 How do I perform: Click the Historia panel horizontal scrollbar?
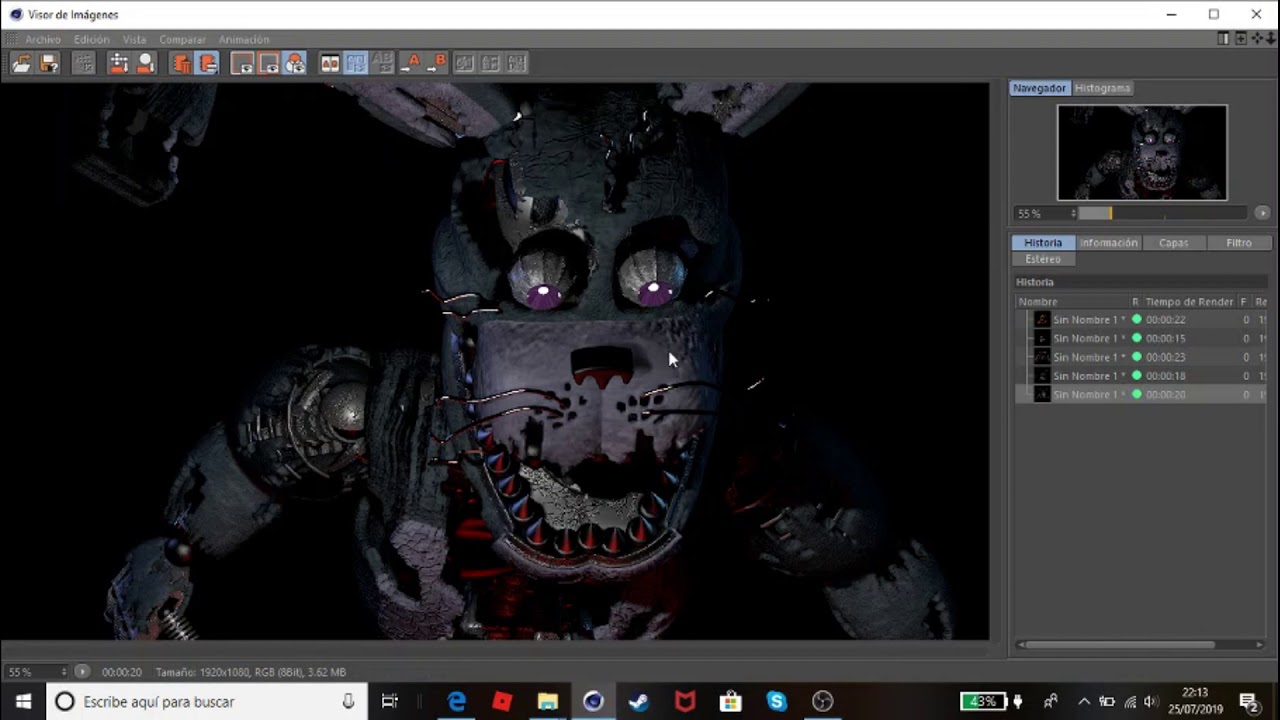[1120, 645]
